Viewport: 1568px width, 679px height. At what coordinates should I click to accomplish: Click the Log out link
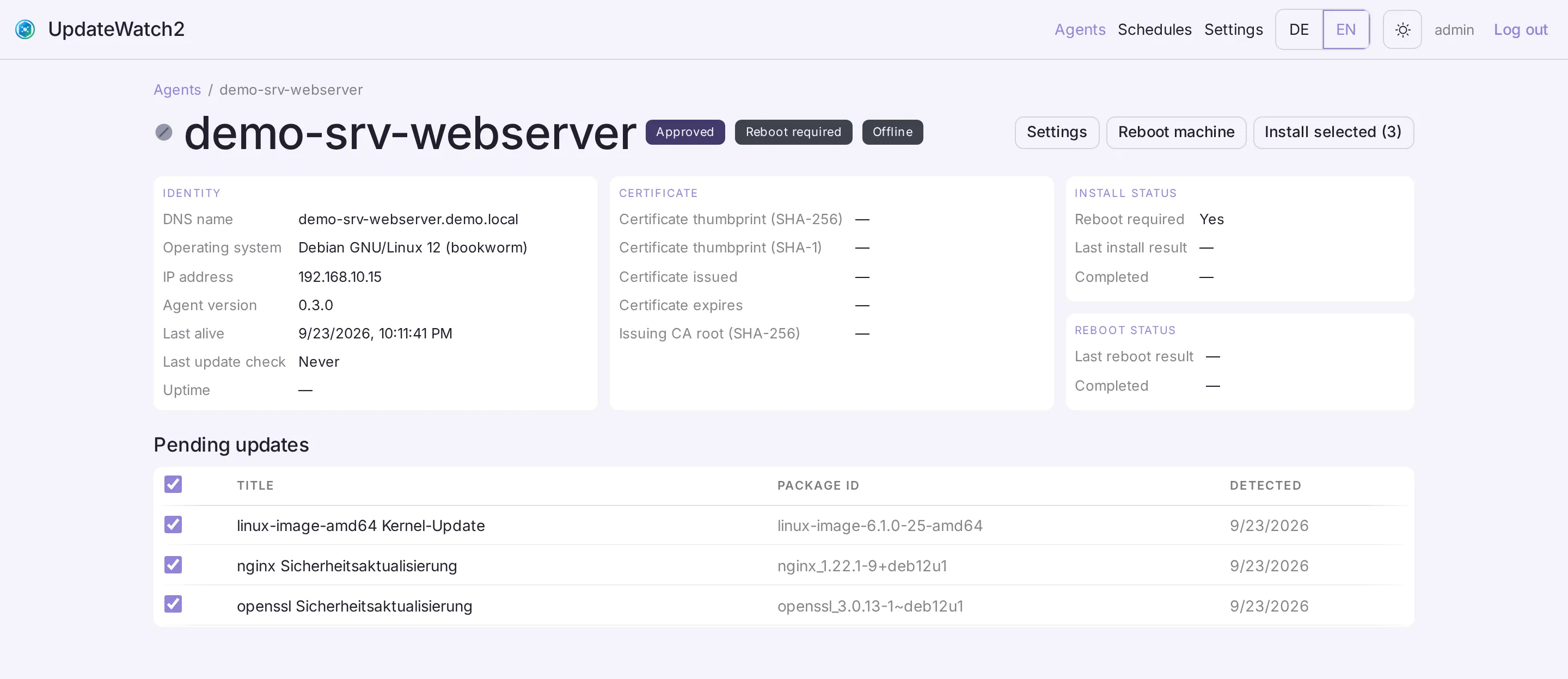click(1520, 29)
